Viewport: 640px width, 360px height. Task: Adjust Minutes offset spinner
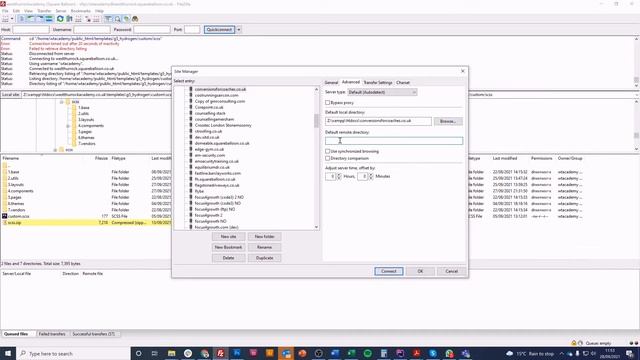pyautogui.click(x=371, y=176)
